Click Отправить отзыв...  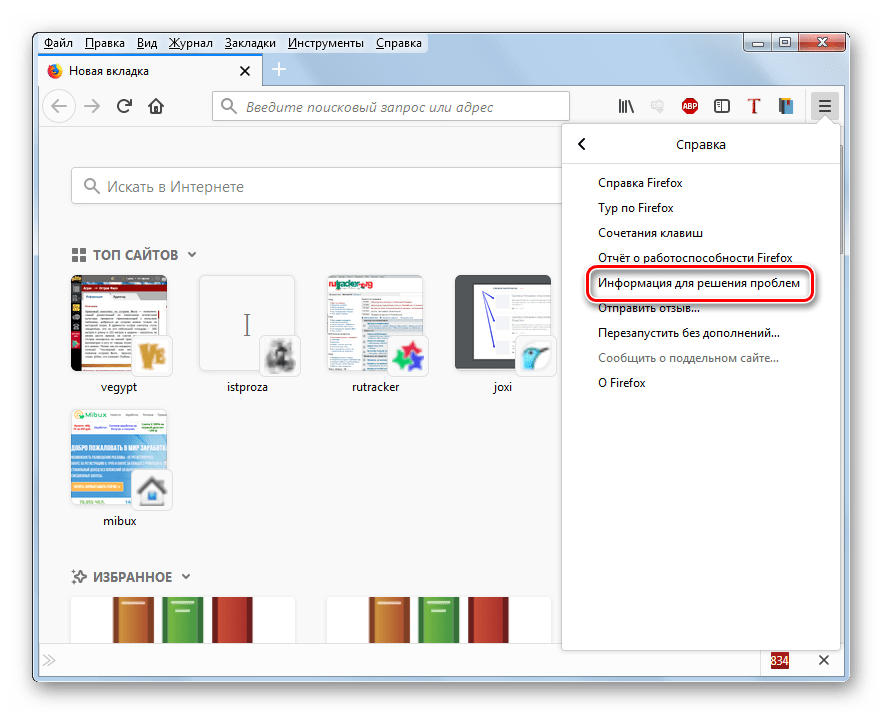click(701, 307)
